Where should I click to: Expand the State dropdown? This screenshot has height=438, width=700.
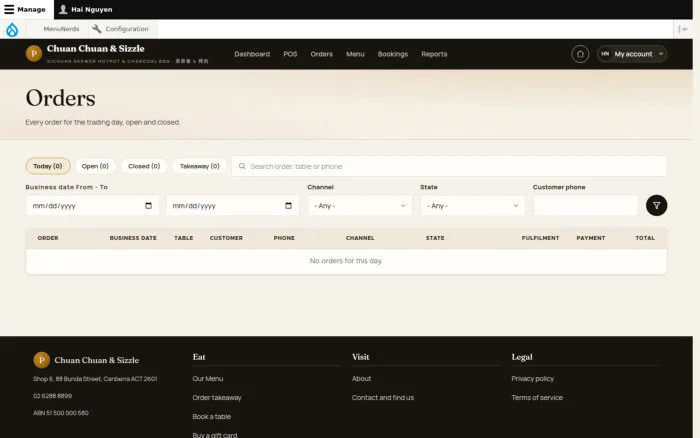pos(472,206)
